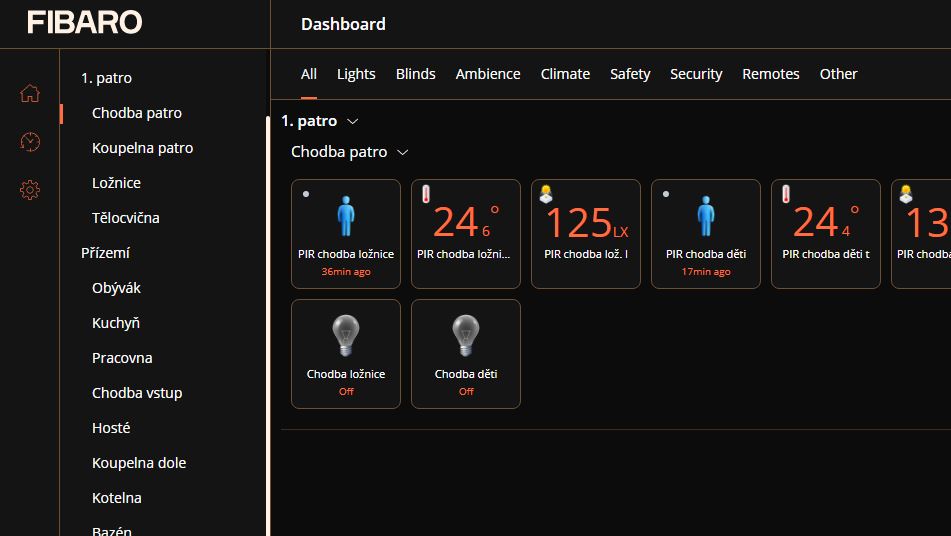Open Koupelna patro room

click(142, 148)
